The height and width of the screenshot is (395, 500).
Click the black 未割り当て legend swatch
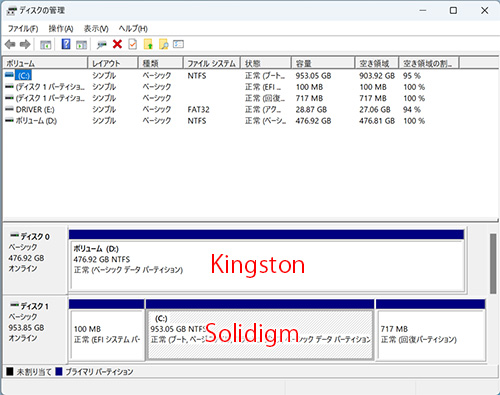[10, 371]
